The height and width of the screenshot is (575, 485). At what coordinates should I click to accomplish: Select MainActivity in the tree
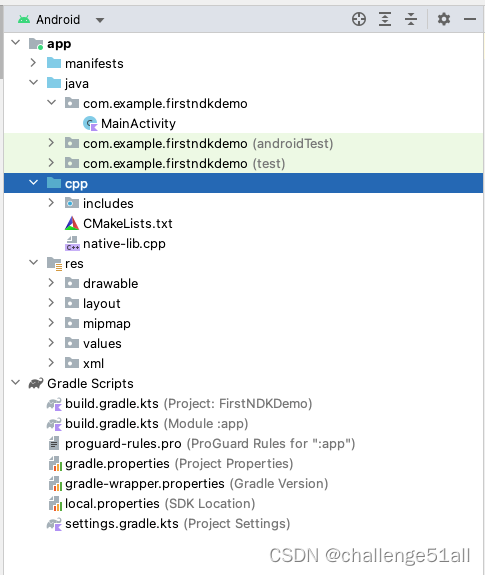(x=138, y=124)
